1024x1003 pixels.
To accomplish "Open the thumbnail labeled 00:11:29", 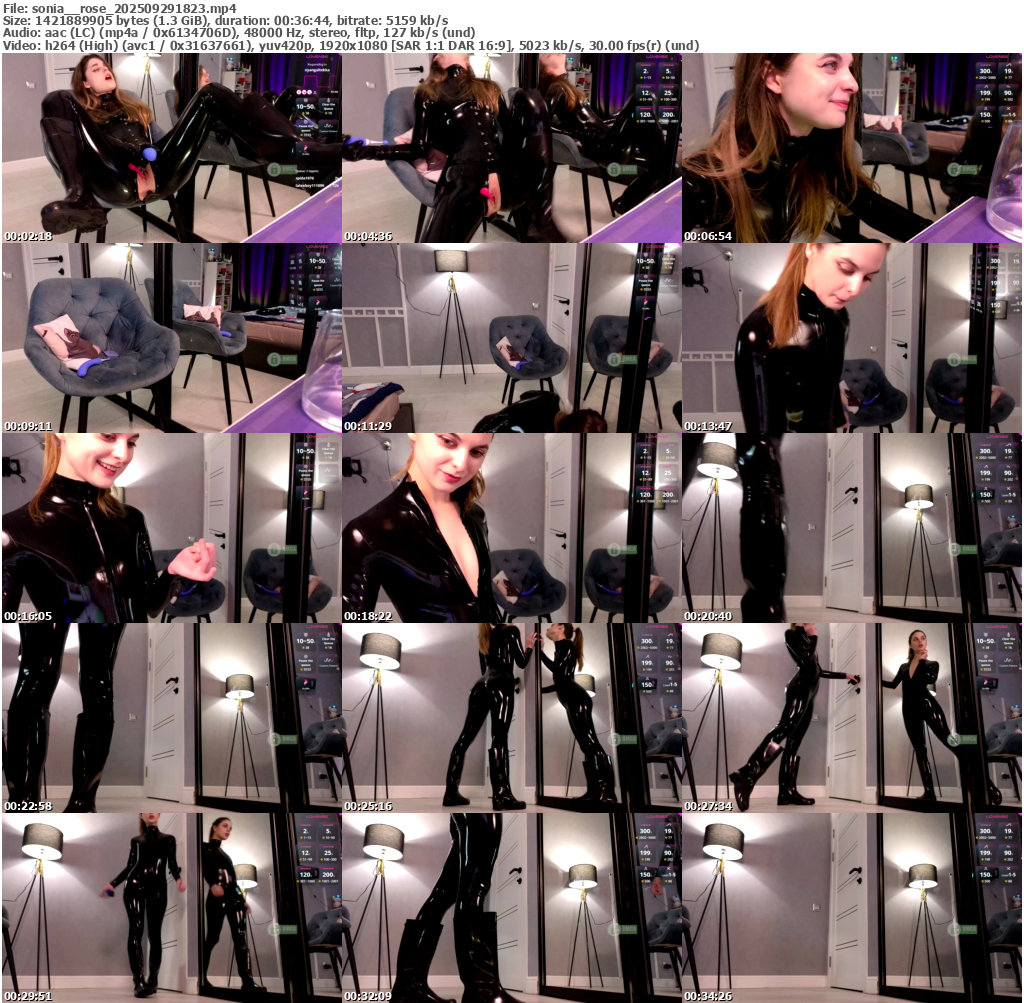I will point(511,338).
